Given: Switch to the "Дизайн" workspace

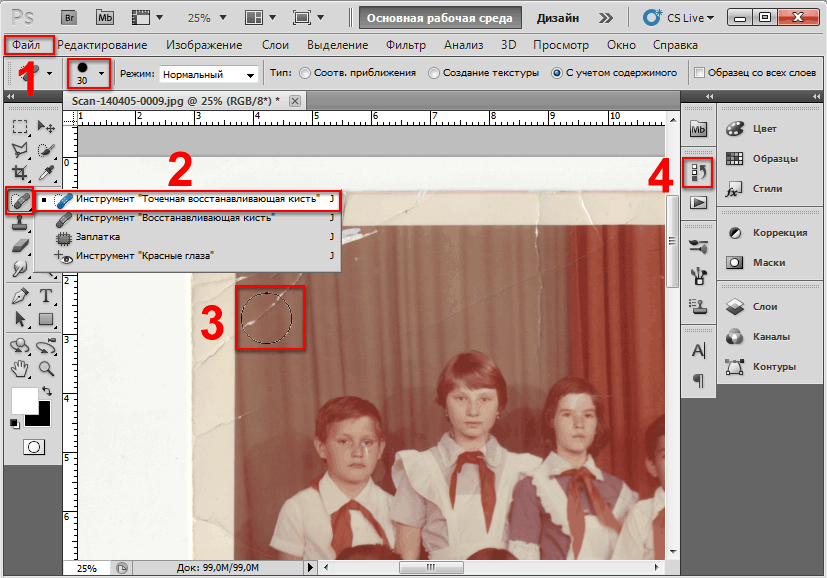Looking at the screenshot, I should [557, 18].
